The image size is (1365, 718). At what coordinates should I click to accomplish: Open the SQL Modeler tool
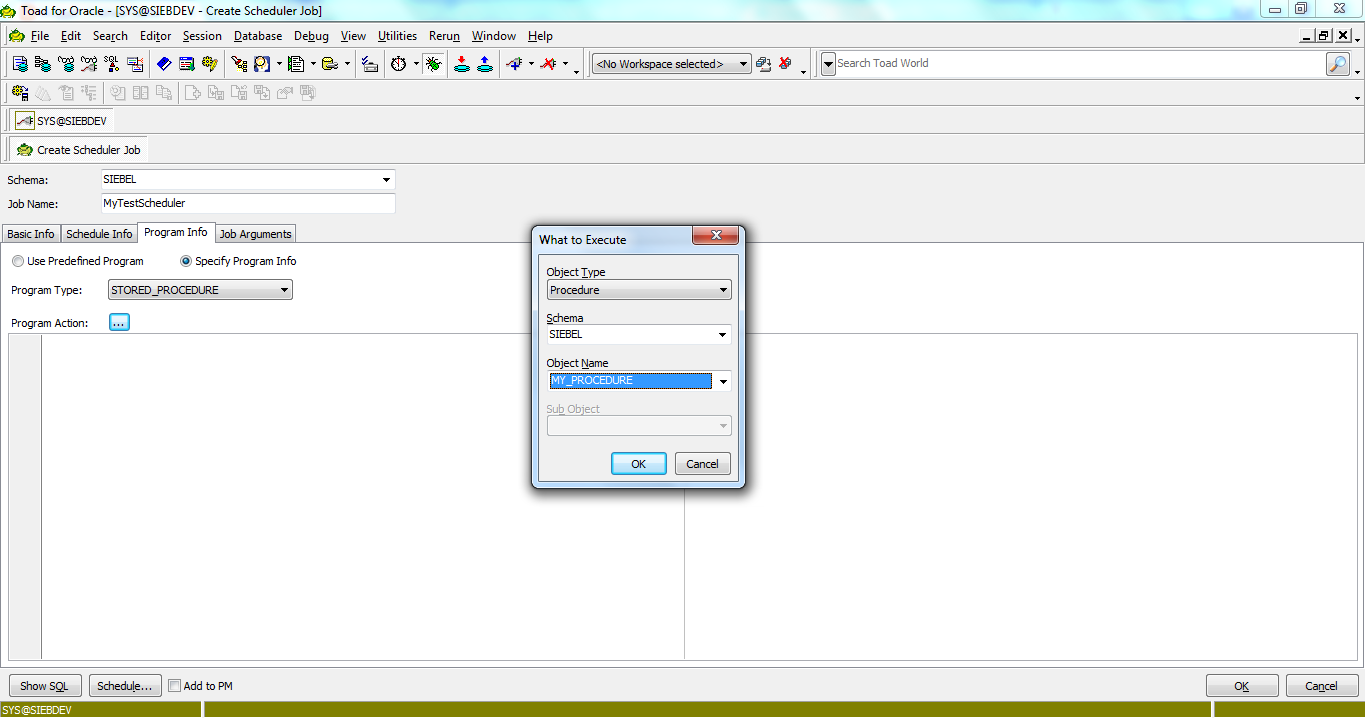tap(110, 63)
